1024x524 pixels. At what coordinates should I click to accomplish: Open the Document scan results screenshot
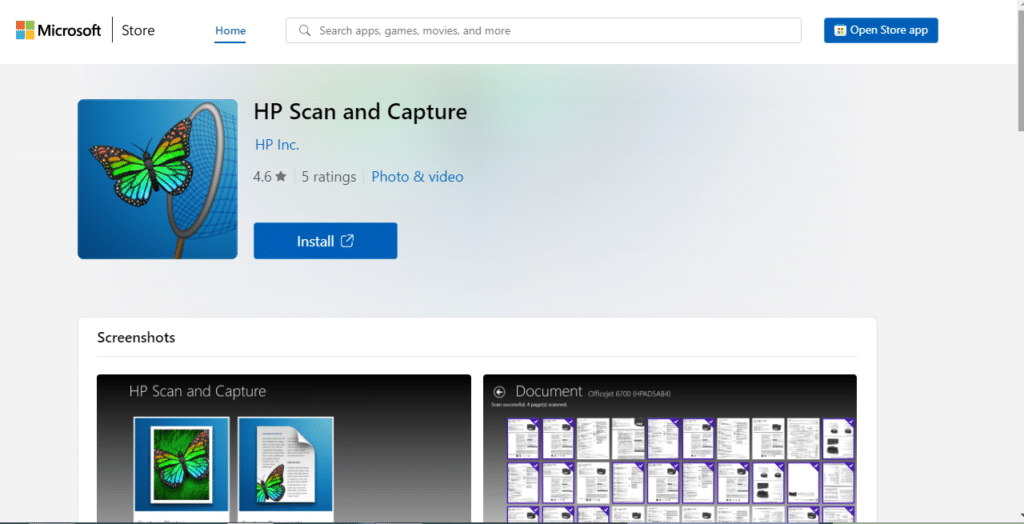click(x=670, y=448)
